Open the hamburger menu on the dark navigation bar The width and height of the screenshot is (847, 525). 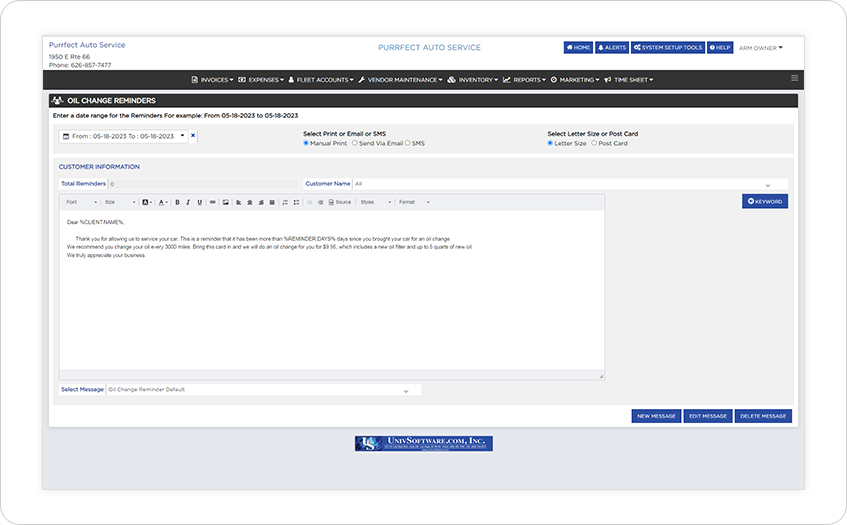tap(795, 78)
